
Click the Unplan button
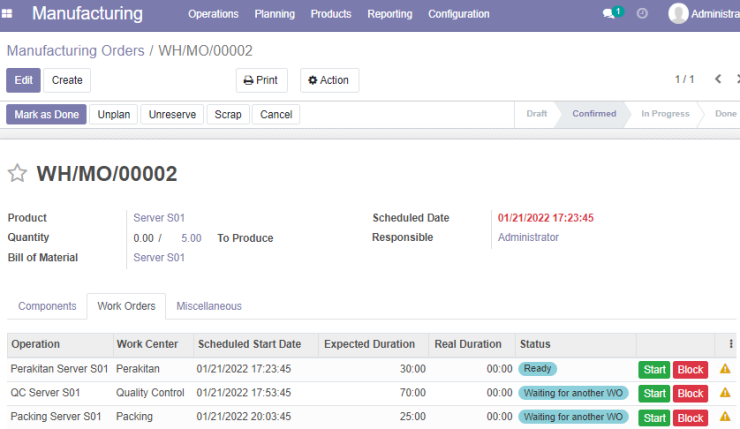(x=114, y=114)
